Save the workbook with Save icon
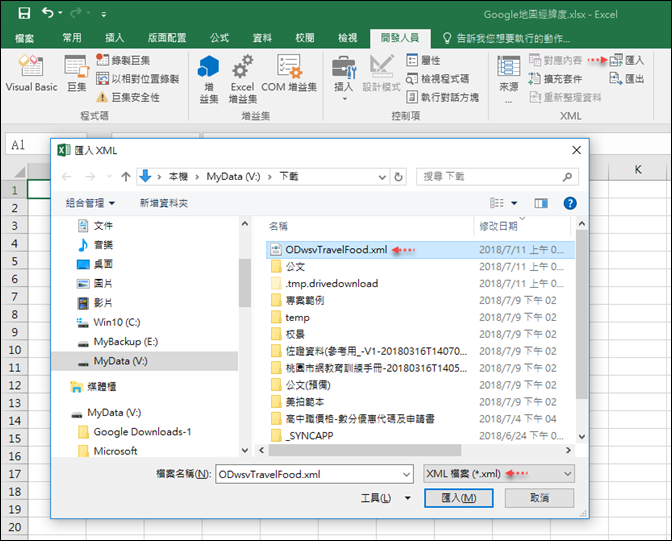This screenshot has height=541, width=672. pyautogui.click(x=24, y=13)
